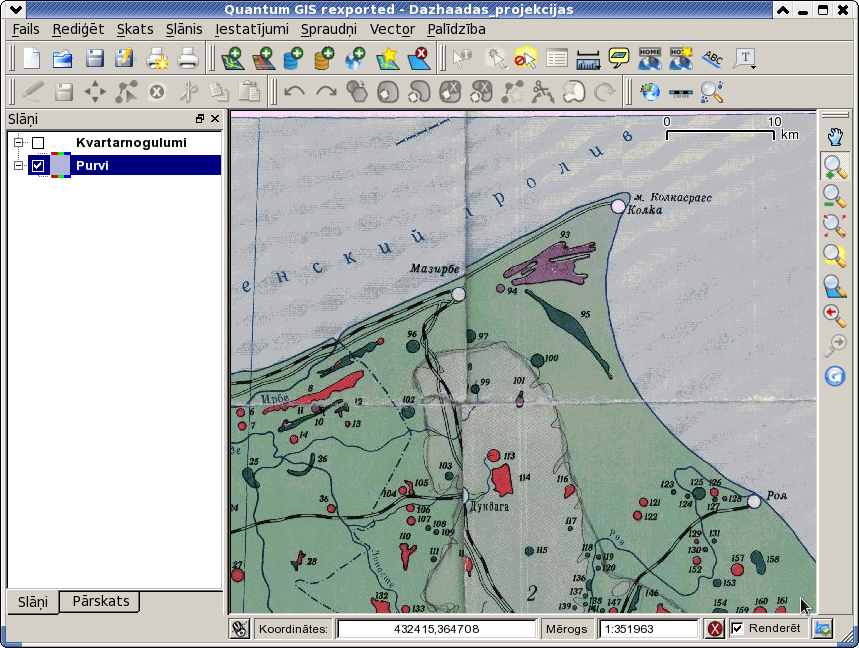Stop map rendering with red X button
Image resolution: width=859 pixels, height=648 pixels.
click(x=714, y=629)
